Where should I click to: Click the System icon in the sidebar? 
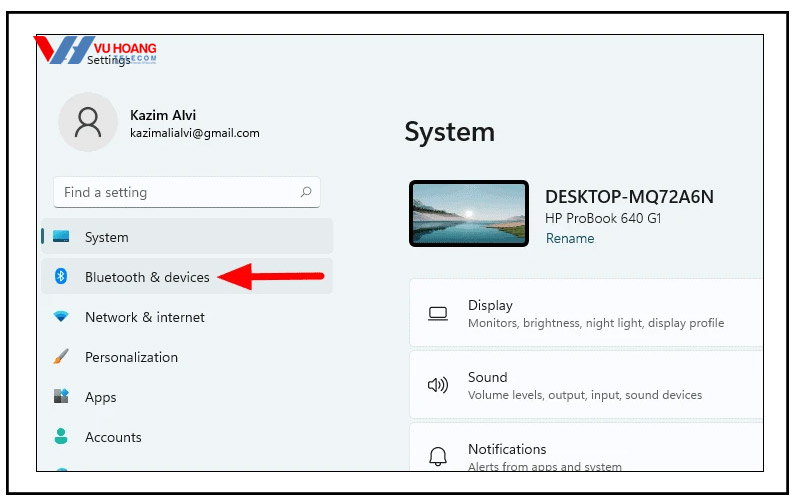(x=61, y=237)
